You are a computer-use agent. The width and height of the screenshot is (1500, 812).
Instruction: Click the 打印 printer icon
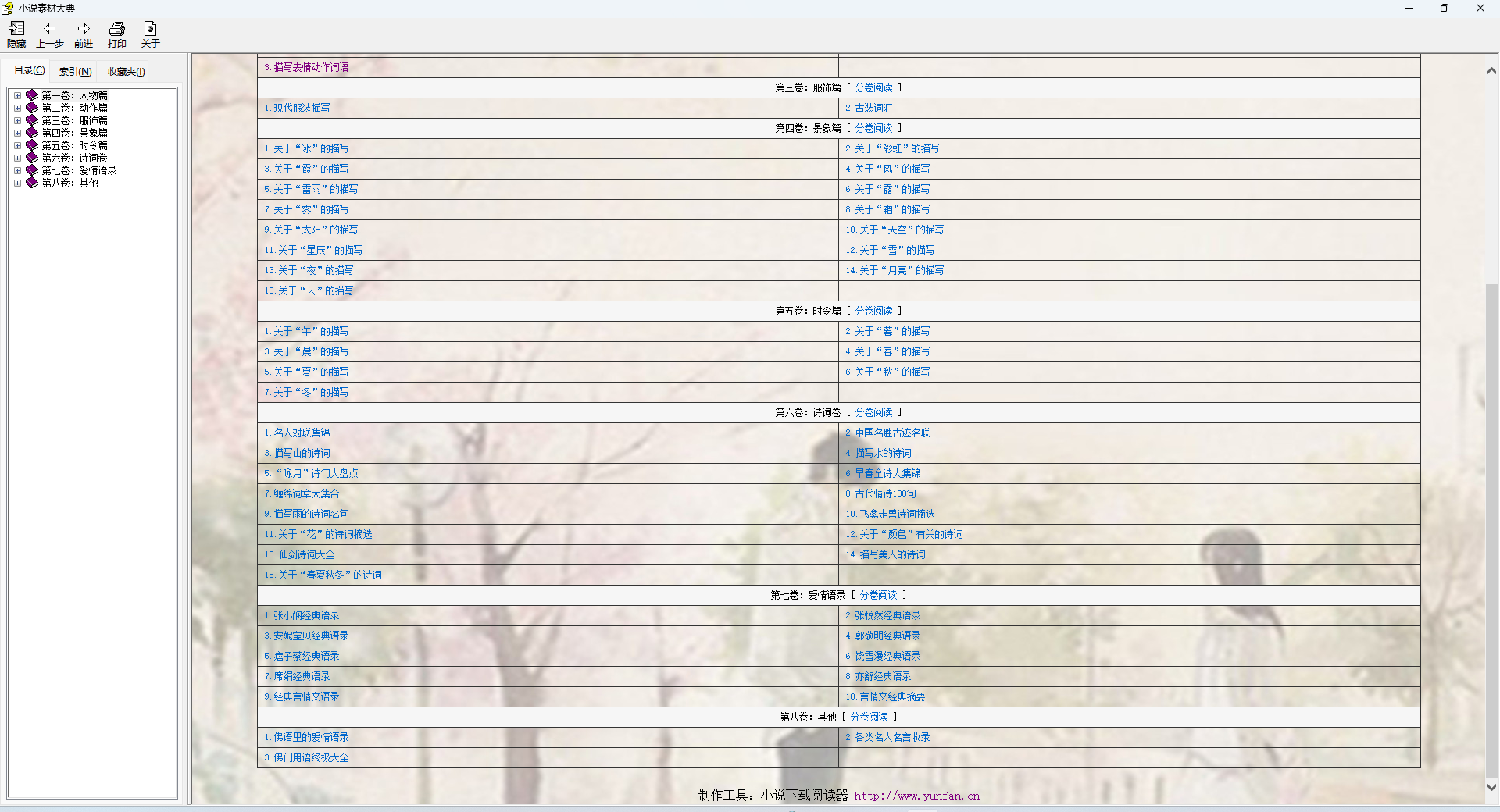click(x=117, y=29)
